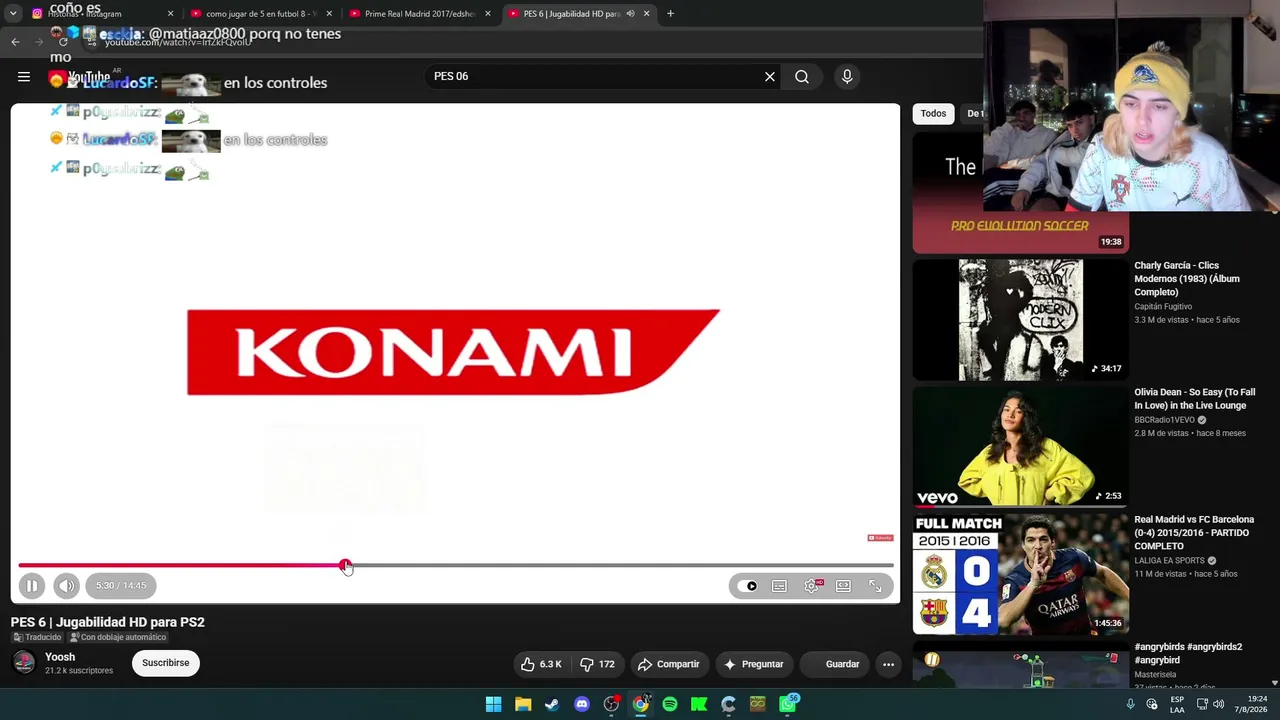Start voice search with the microphone
This screenshot has height=720, width=1280.
coord(847,76)
